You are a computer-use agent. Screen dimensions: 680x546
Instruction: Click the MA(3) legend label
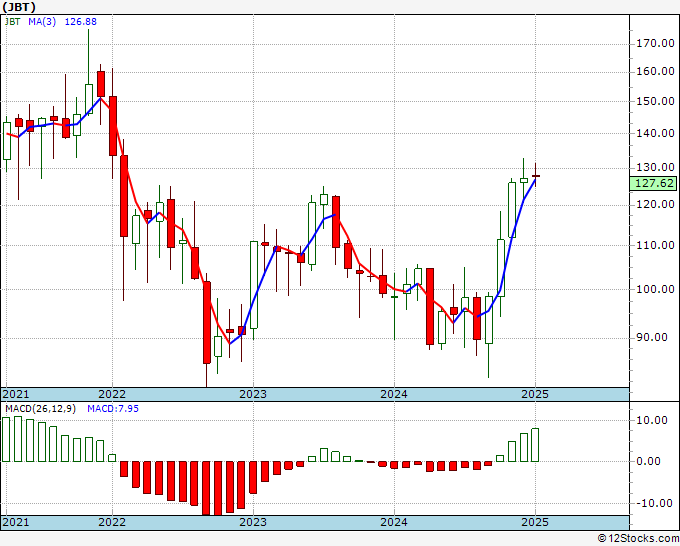click(42, 22)
